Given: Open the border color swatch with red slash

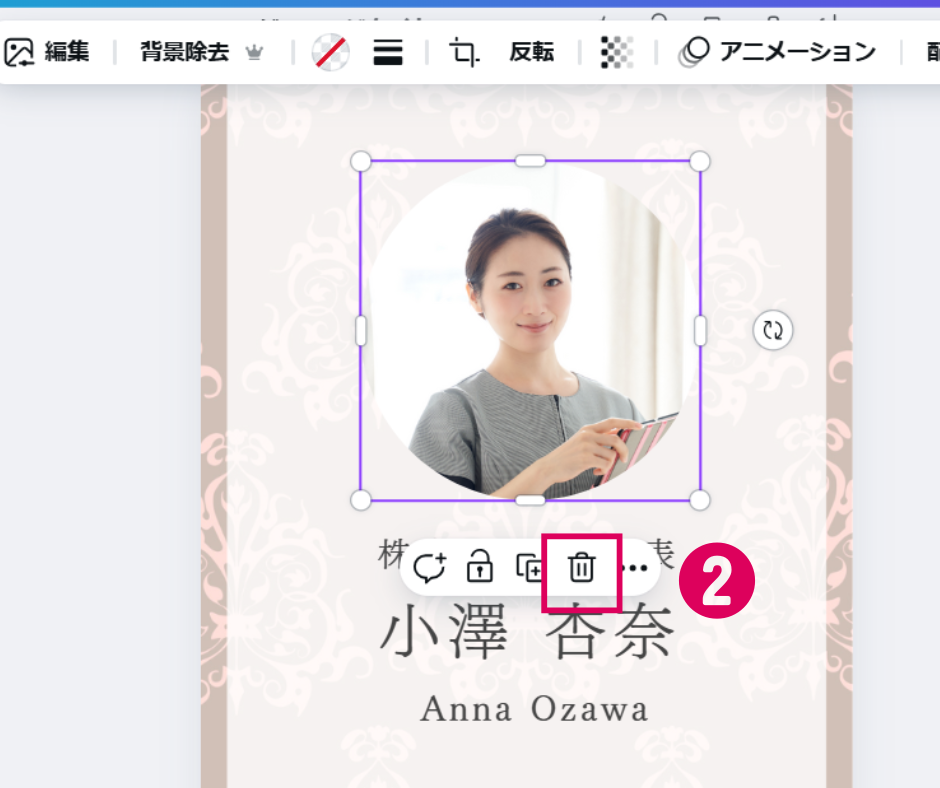Looking at the screenshot, I should coord(330,52).
